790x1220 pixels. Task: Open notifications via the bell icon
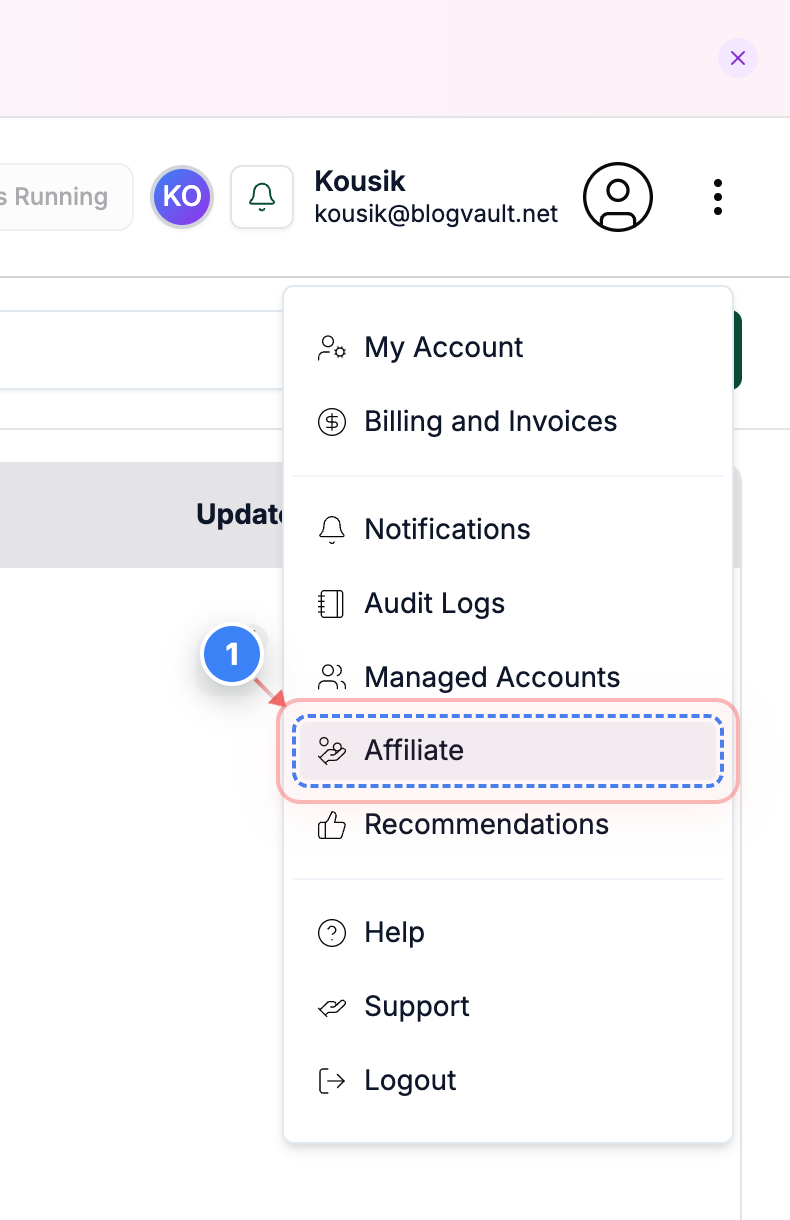261,197
